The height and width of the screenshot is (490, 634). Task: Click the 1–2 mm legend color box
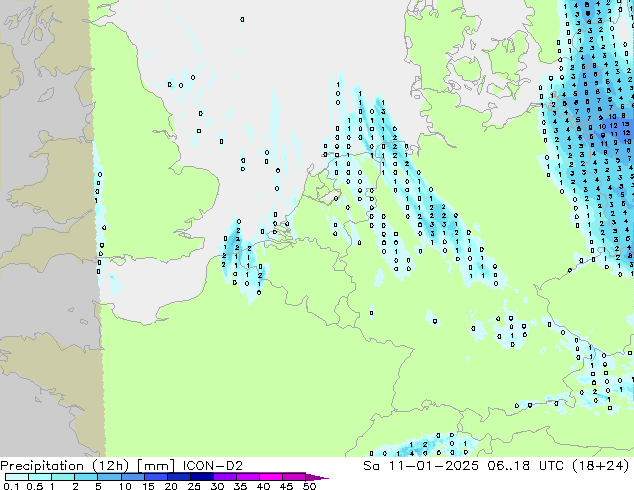click(63, 477)
